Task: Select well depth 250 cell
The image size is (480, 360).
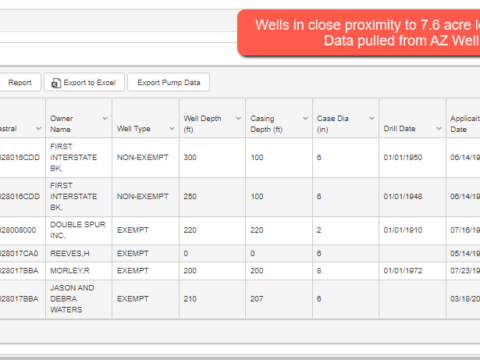Action: 212,196
